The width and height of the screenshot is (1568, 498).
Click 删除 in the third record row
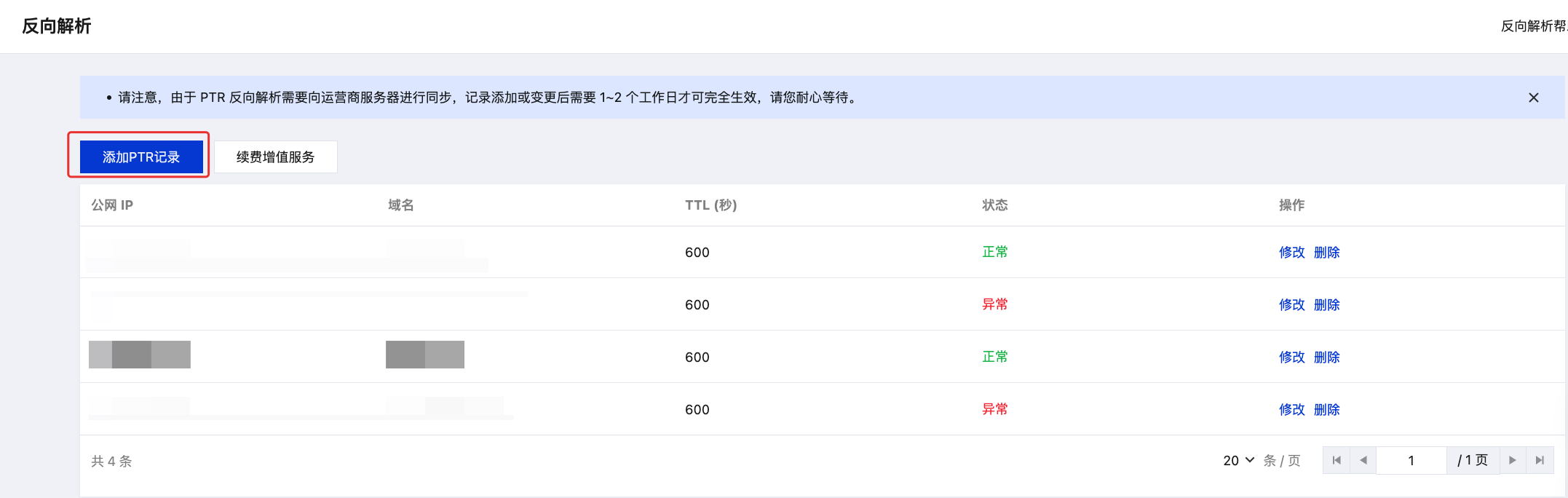point(1326,357)
